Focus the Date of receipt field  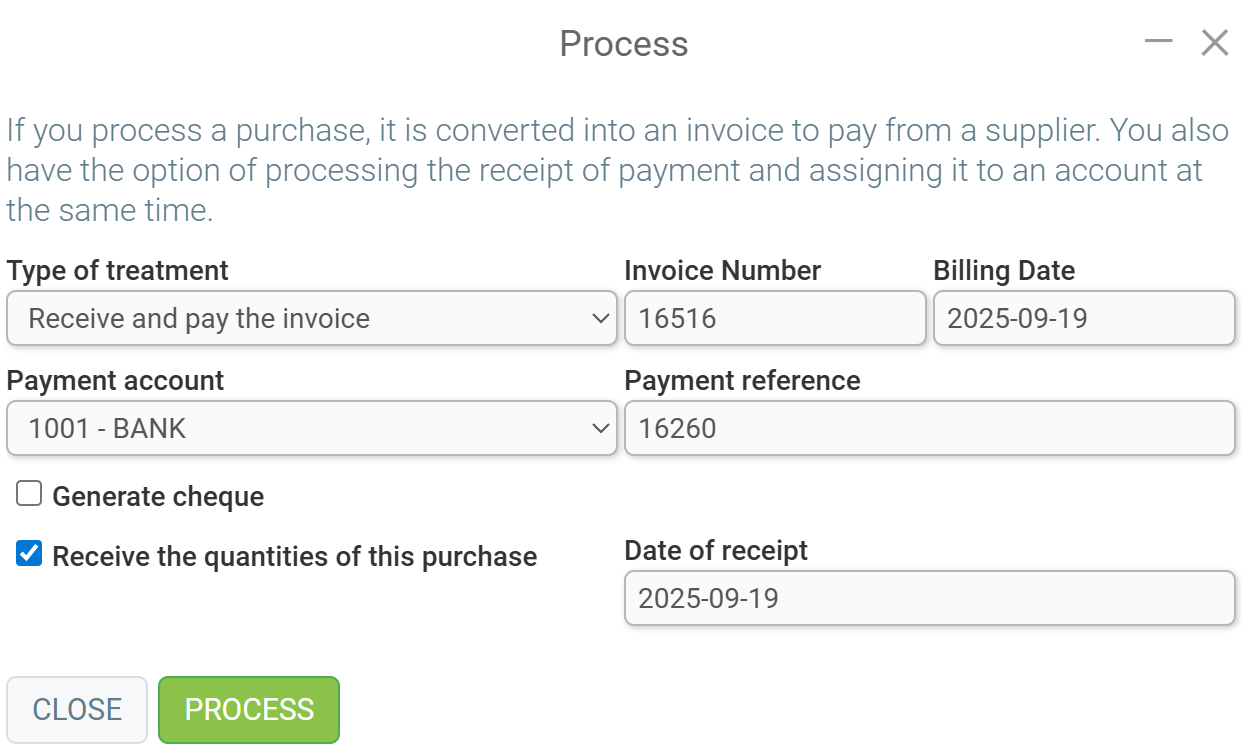click(x=930, y=598)
